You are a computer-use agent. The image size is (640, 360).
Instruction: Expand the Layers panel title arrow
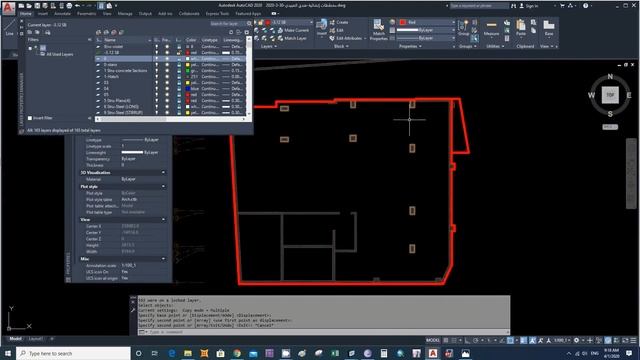(x=276, y=47)
